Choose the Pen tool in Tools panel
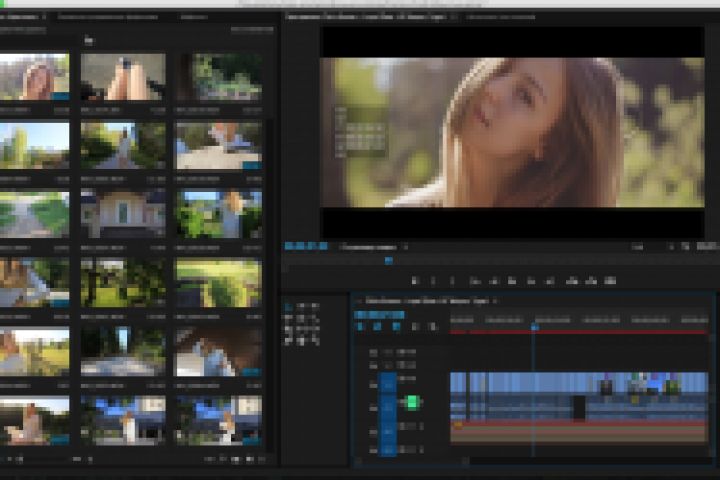Image resolution: width=720 pixels, height=480 pixels. pos(288,341)
